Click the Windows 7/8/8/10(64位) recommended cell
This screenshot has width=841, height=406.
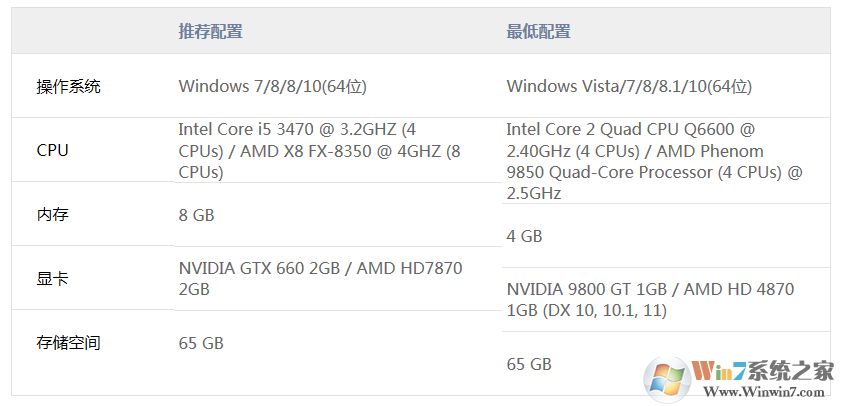pyautogui.click(x=272, y=86)
